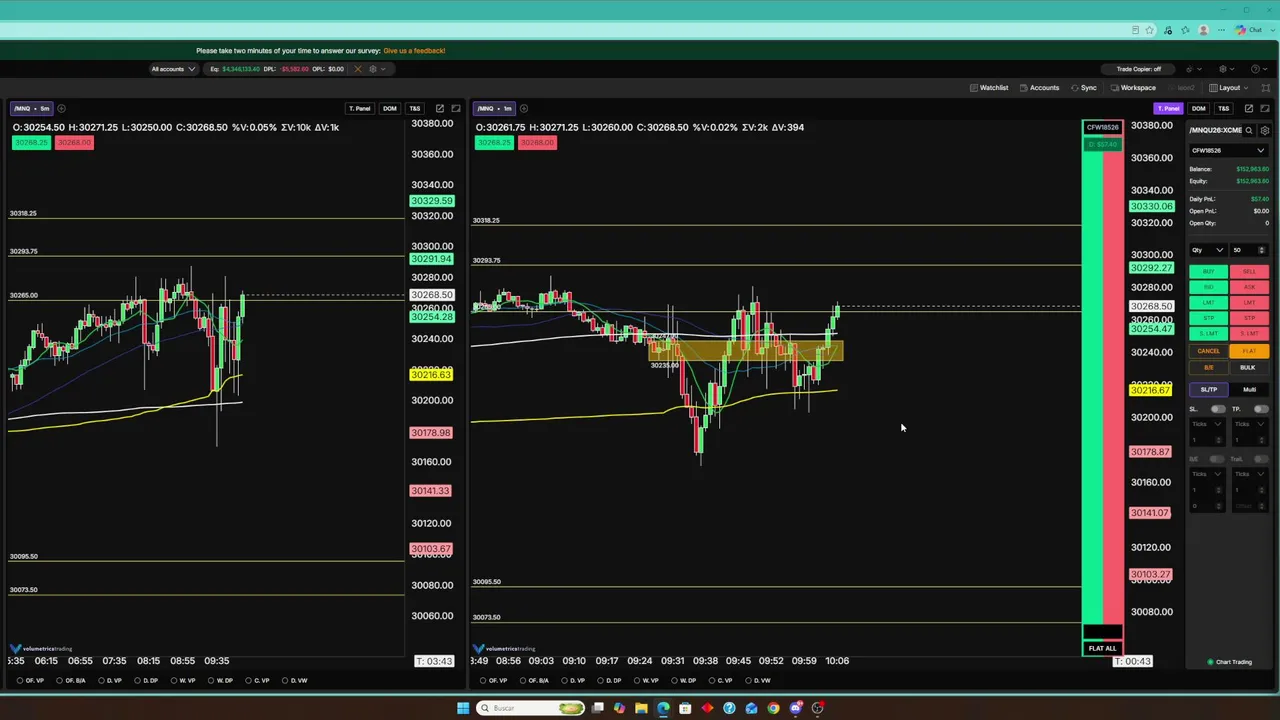1280x720 pixels.
Task: Toggle OF. VP on left chart
Action: (30, 680)
